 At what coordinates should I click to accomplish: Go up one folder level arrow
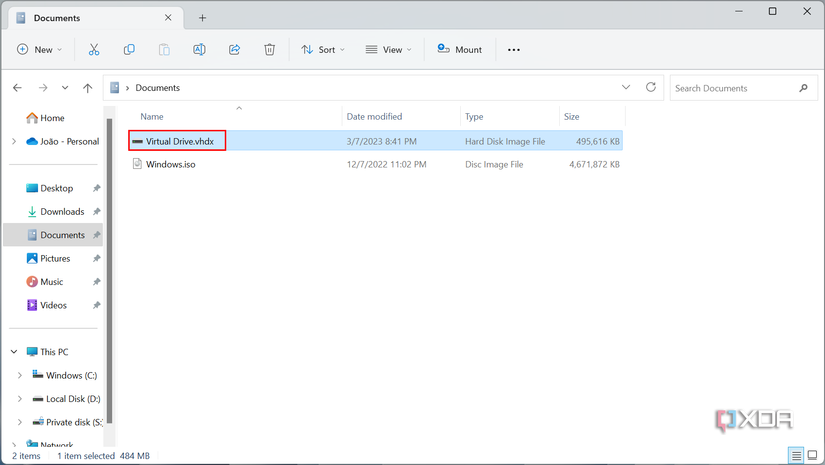click(x=87, y=88)
